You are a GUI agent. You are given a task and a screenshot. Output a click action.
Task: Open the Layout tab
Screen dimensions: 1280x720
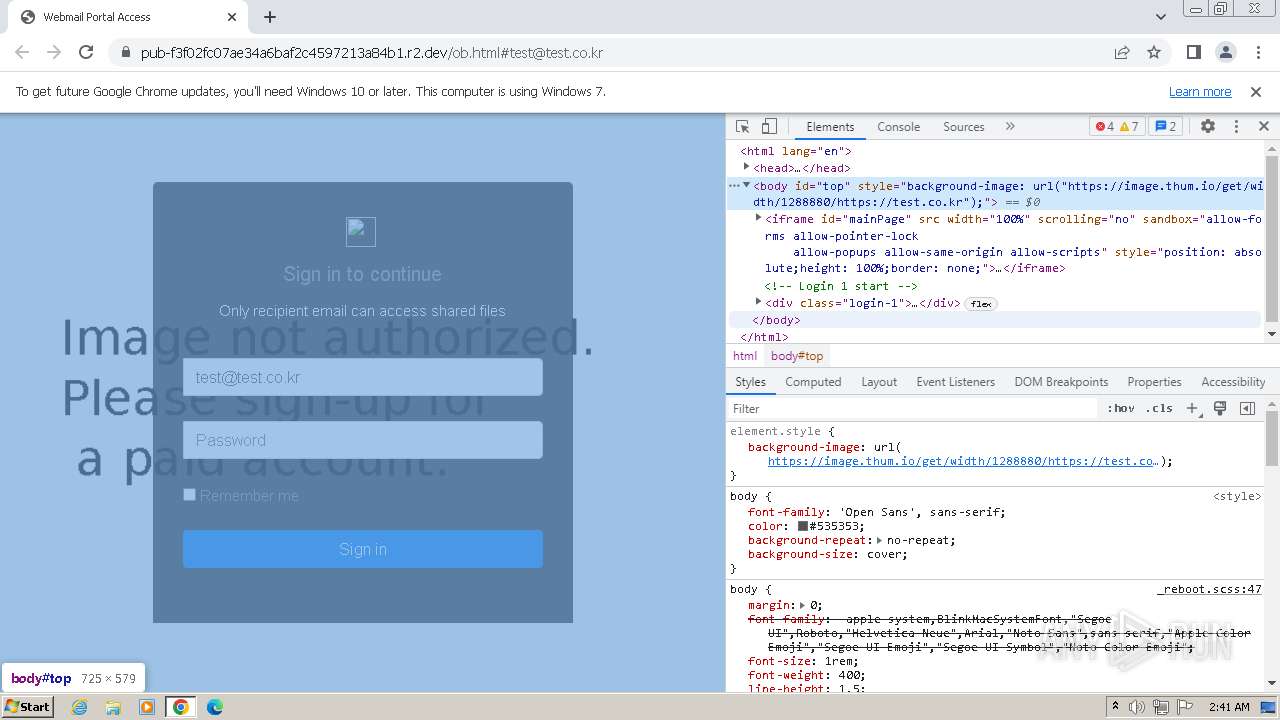click(879, 382)
